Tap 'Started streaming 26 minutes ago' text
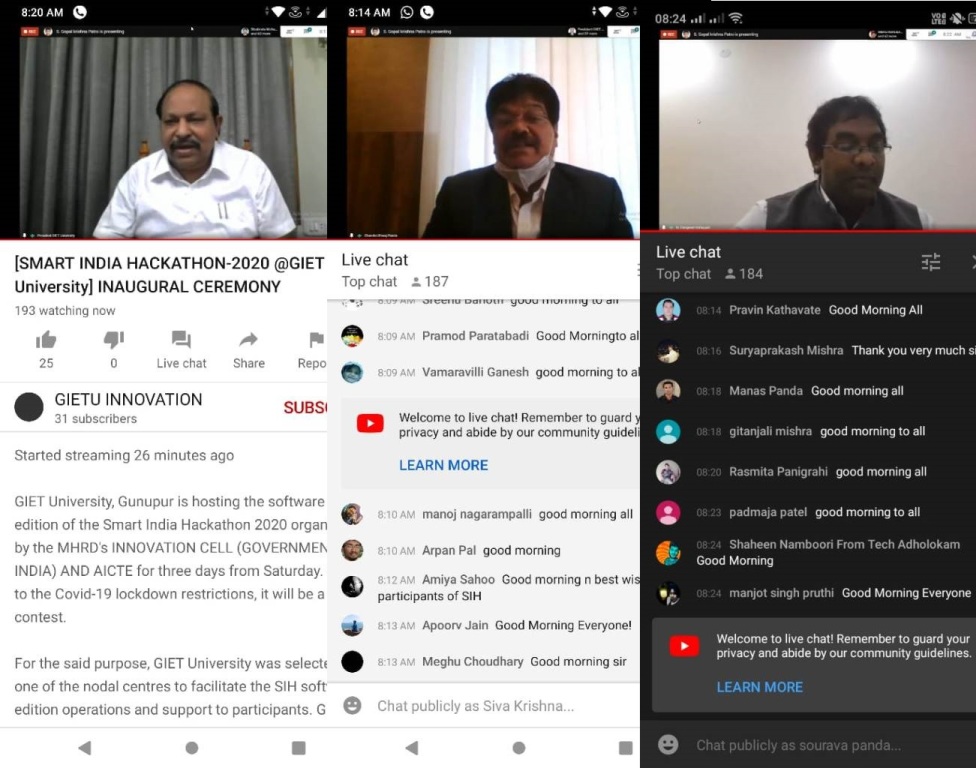 click(x=124, y=455)
